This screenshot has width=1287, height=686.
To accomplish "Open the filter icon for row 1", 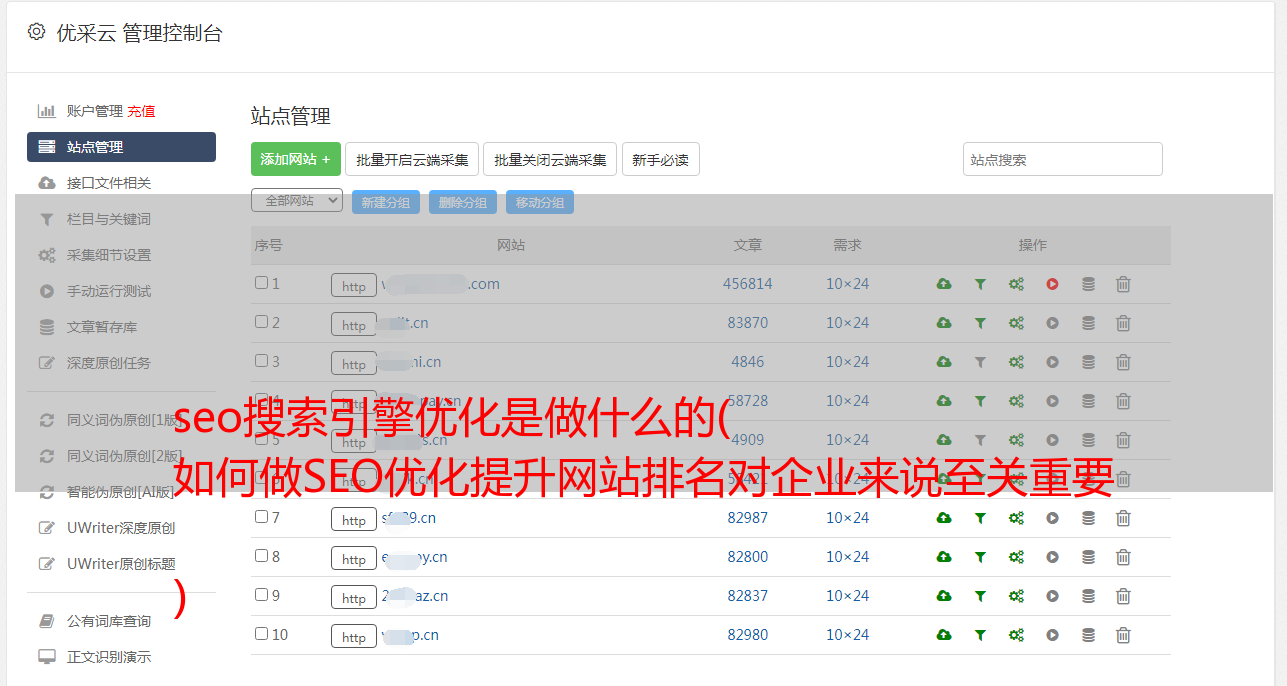I will pyautogui.click(x=980, y=284).
